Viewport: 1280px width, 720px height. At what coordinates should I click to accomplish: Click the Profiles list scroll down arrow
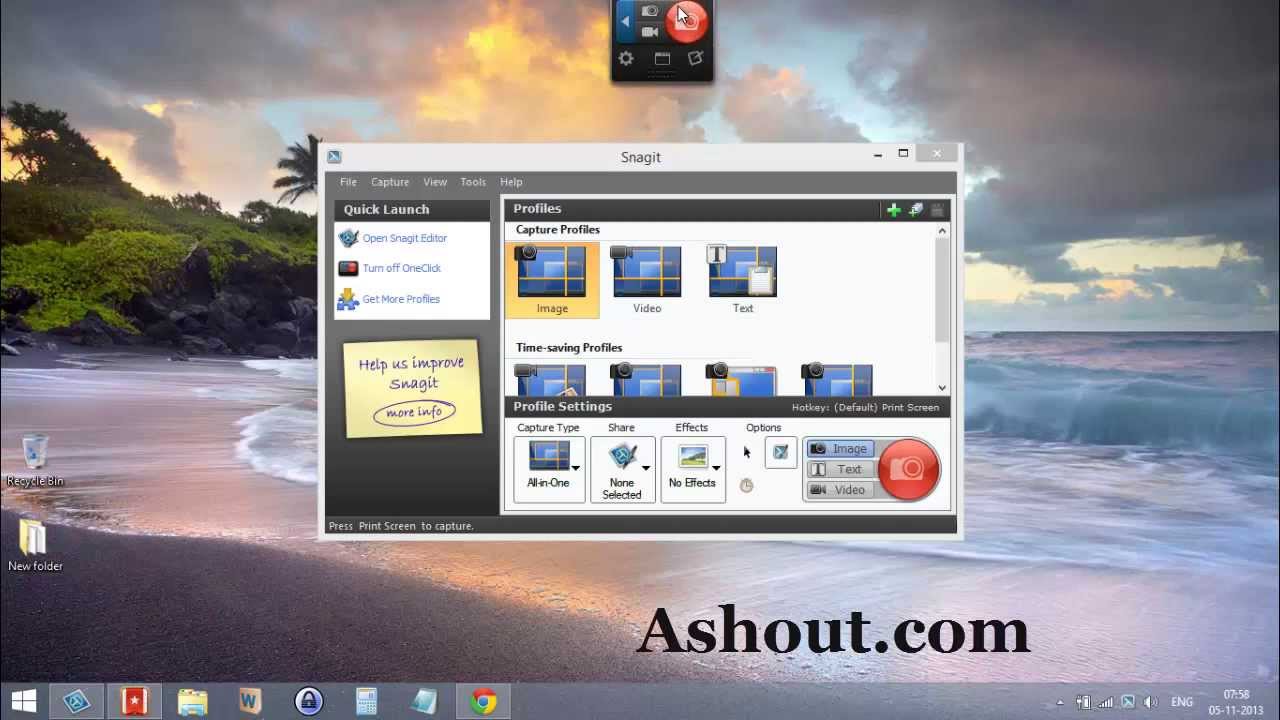coord(942,387)
